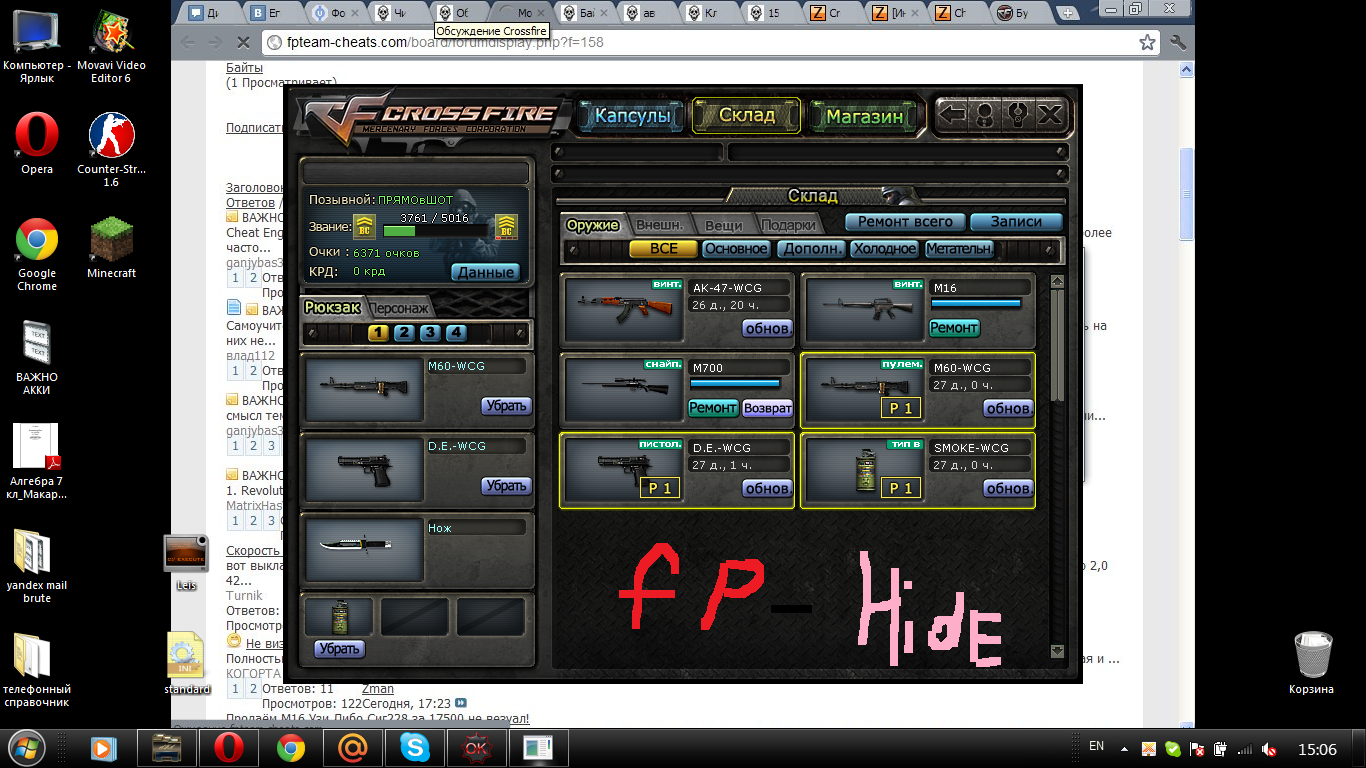Image resolution: width=1366 pixels, height=768 pixels.
Task: Switch to the Магазин section
Action: pyautogui.click(x=864, y=116)
